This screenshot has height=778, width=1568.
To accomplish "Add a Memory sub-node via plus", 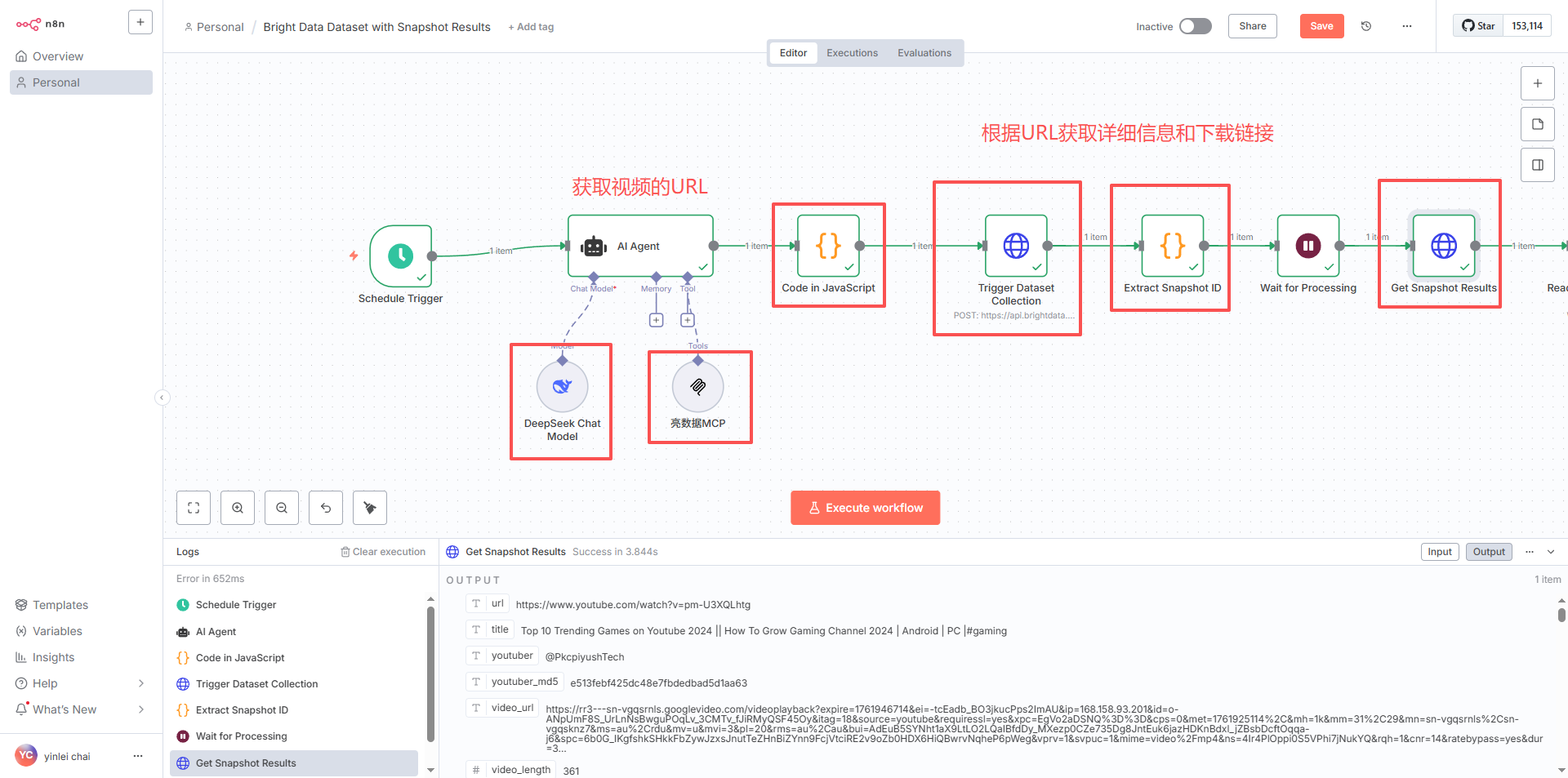I will (656, 320).
